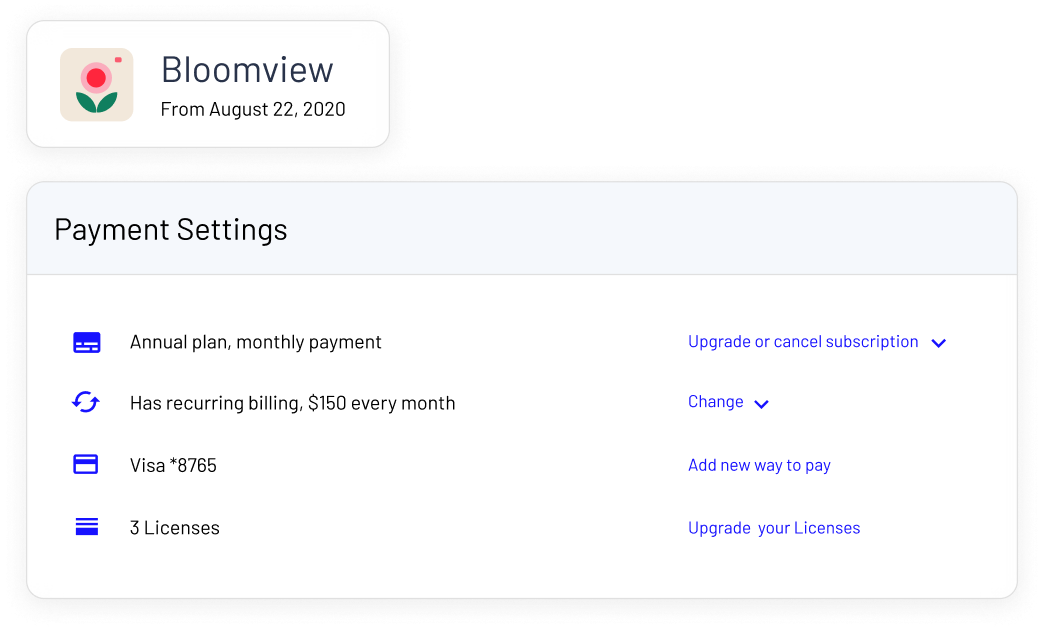1042x629 pixels.
Task: Click the Payment Settings header
Action: point(171,229)
